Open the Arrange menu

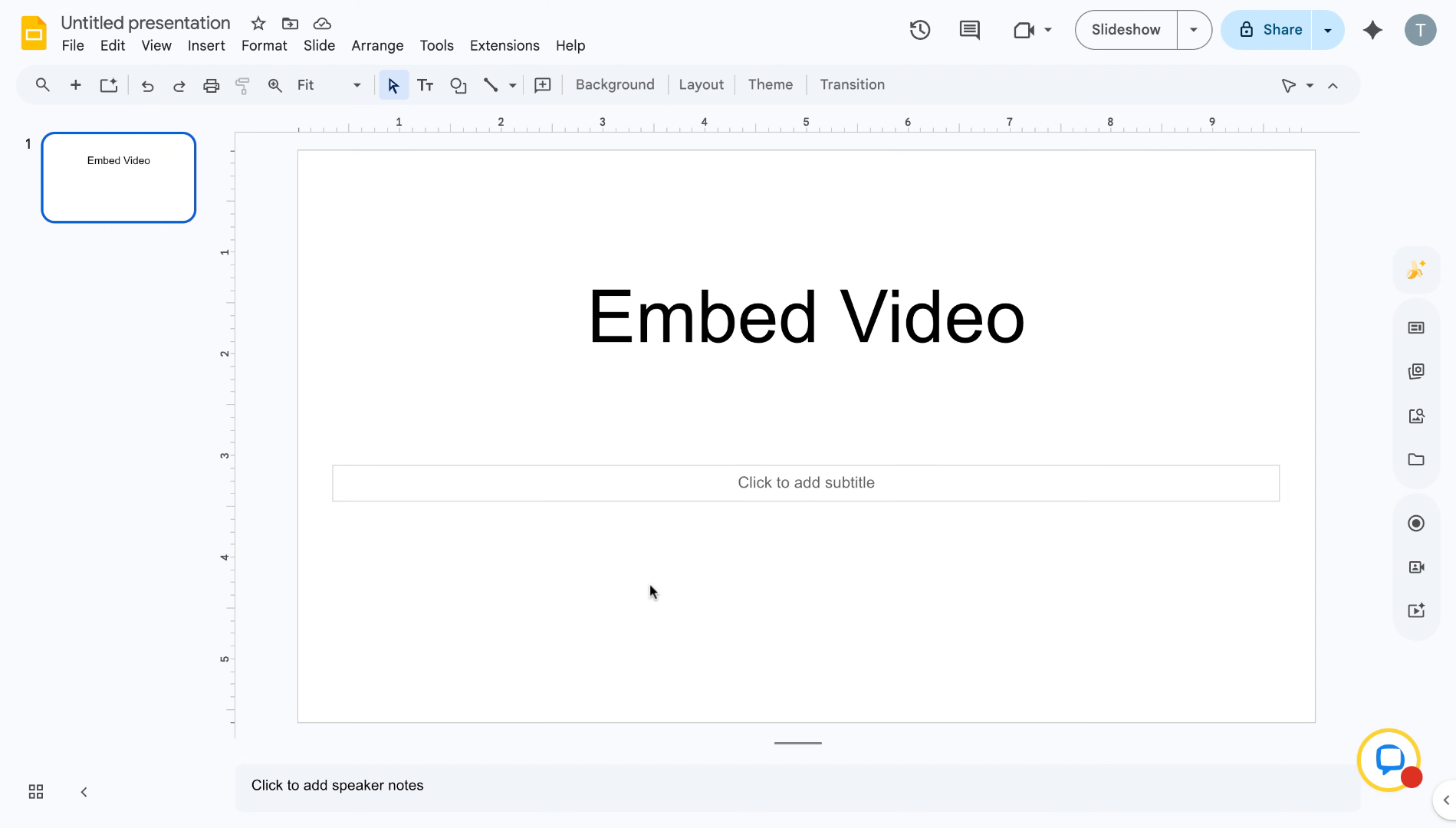tap(377, 46)
